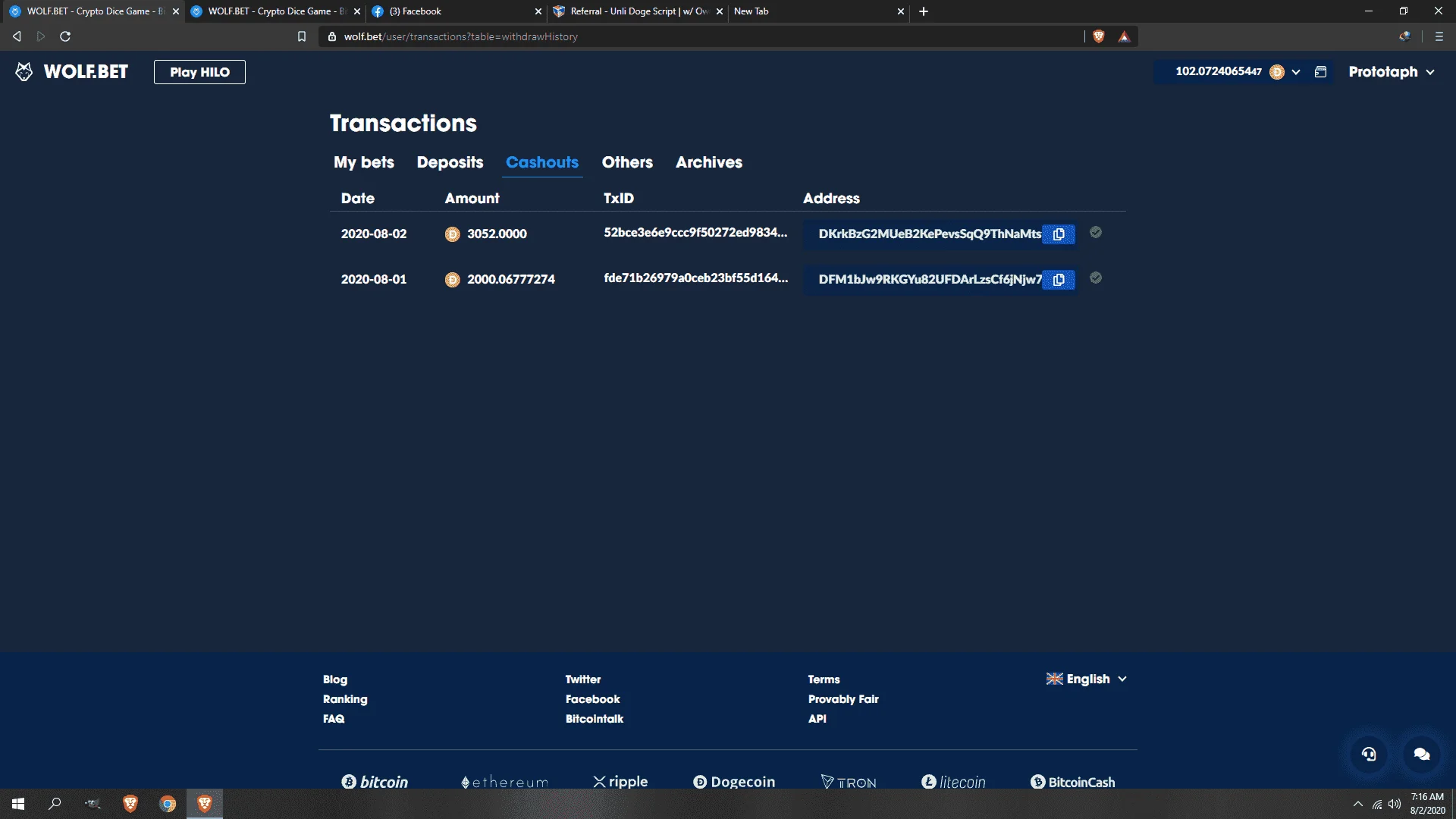Click the Play HILO button
Screen dimensions: 1456x819
pyautogui.click(x=199, y=72)
